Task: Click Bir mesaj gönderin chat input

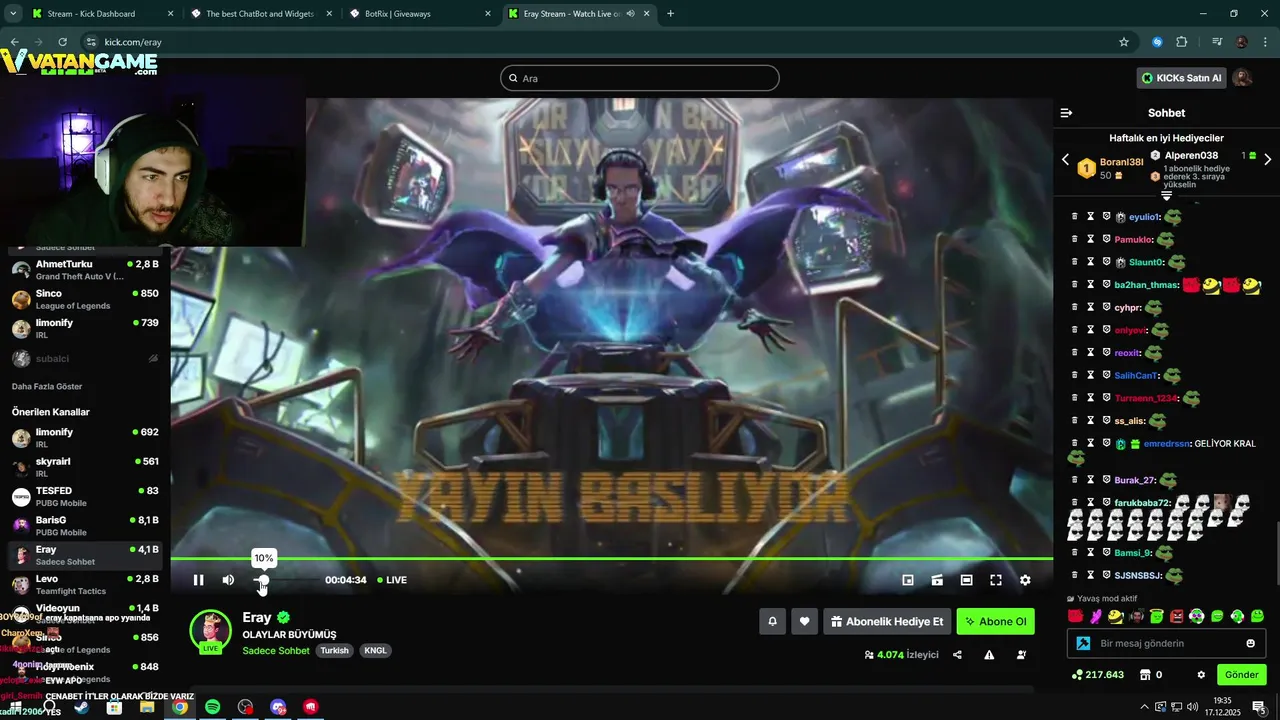Action: pos(1166,643)
